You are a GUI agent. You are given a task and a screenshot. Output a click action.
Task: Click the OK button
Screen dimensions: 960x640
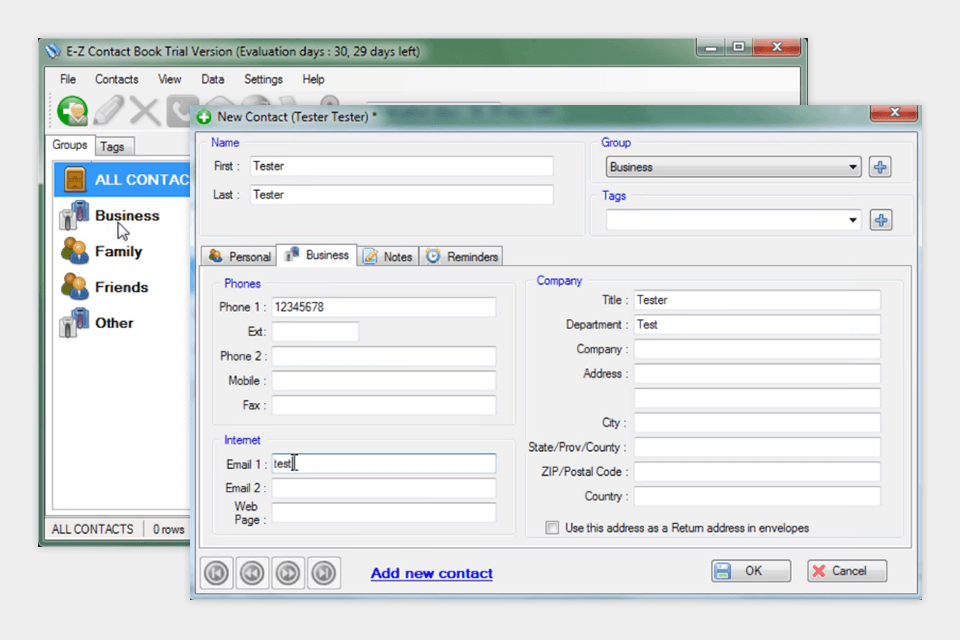[751, 571]
